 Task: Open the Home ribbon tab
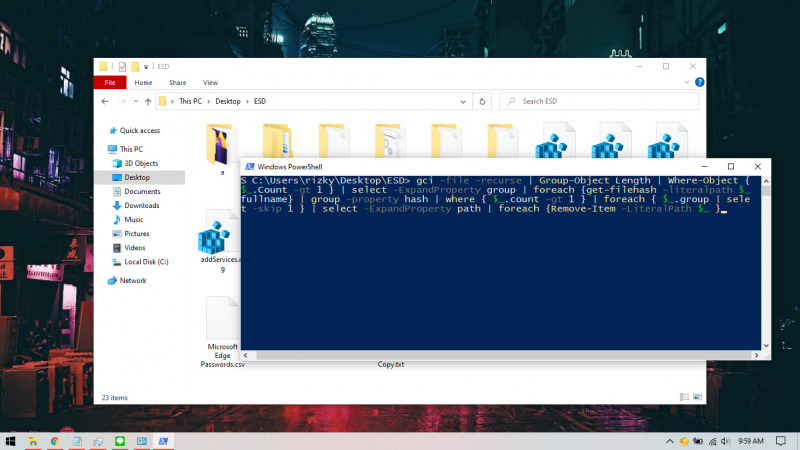click(143, 82)
